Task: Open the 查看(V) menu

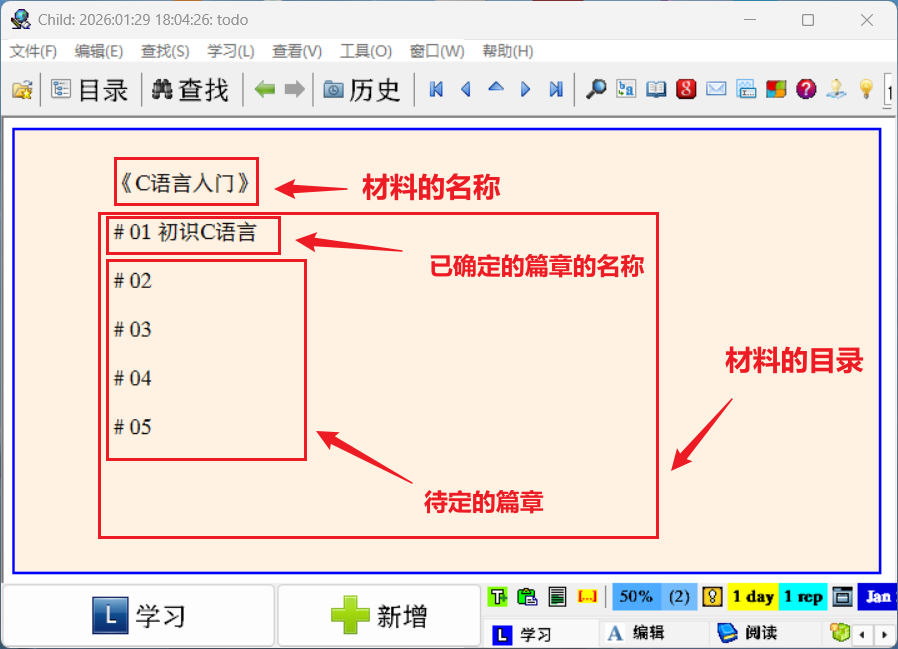Action: click(x=297, y=52)
